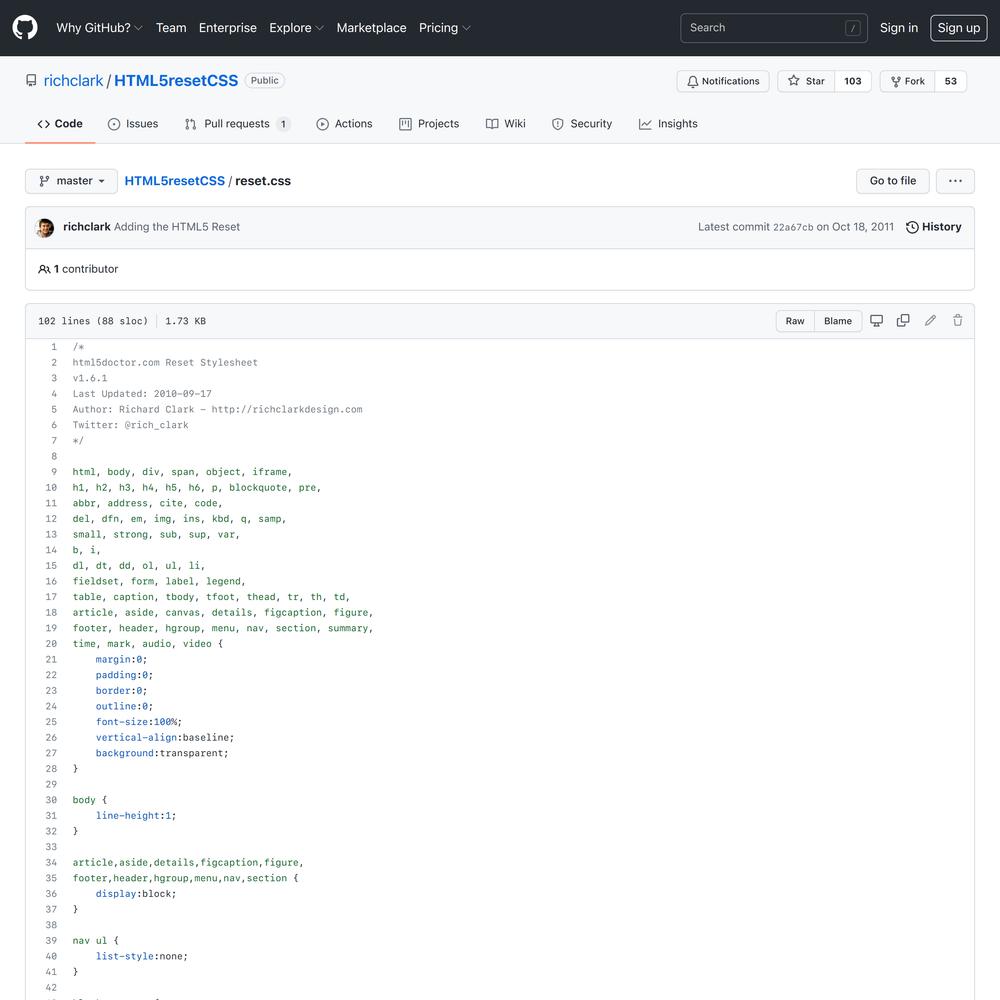Click the Go to file button
Screen dimensions: 1000x1000
click(x=892, y=181)
